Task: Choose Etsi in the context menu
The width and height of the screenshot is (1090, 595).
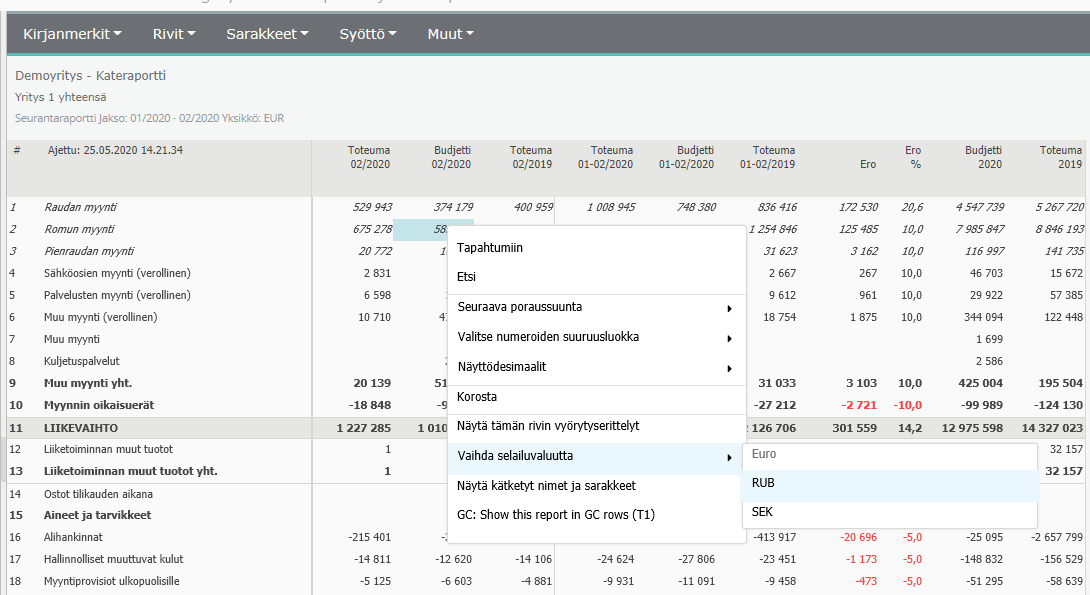Action: [x=467, y=277]
